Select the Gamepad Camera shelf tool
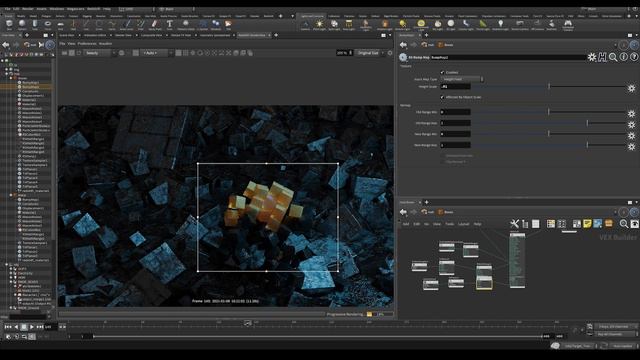The image size is (640, 360). click(x=568, y=24)
